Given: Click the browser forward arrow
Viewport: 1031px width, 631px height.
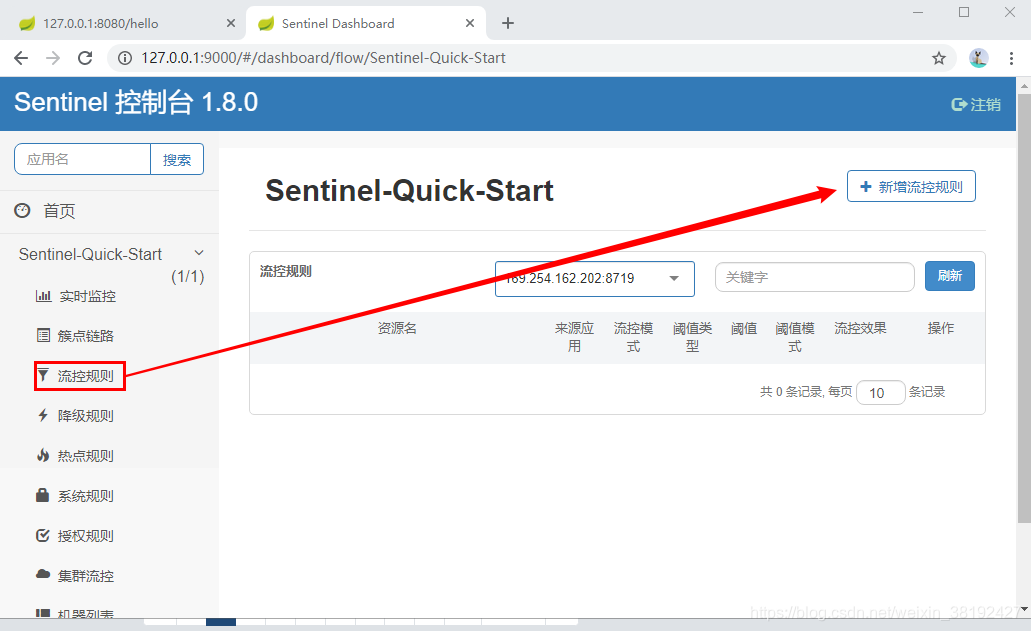Looking at the screenshot, I should 53,58.
